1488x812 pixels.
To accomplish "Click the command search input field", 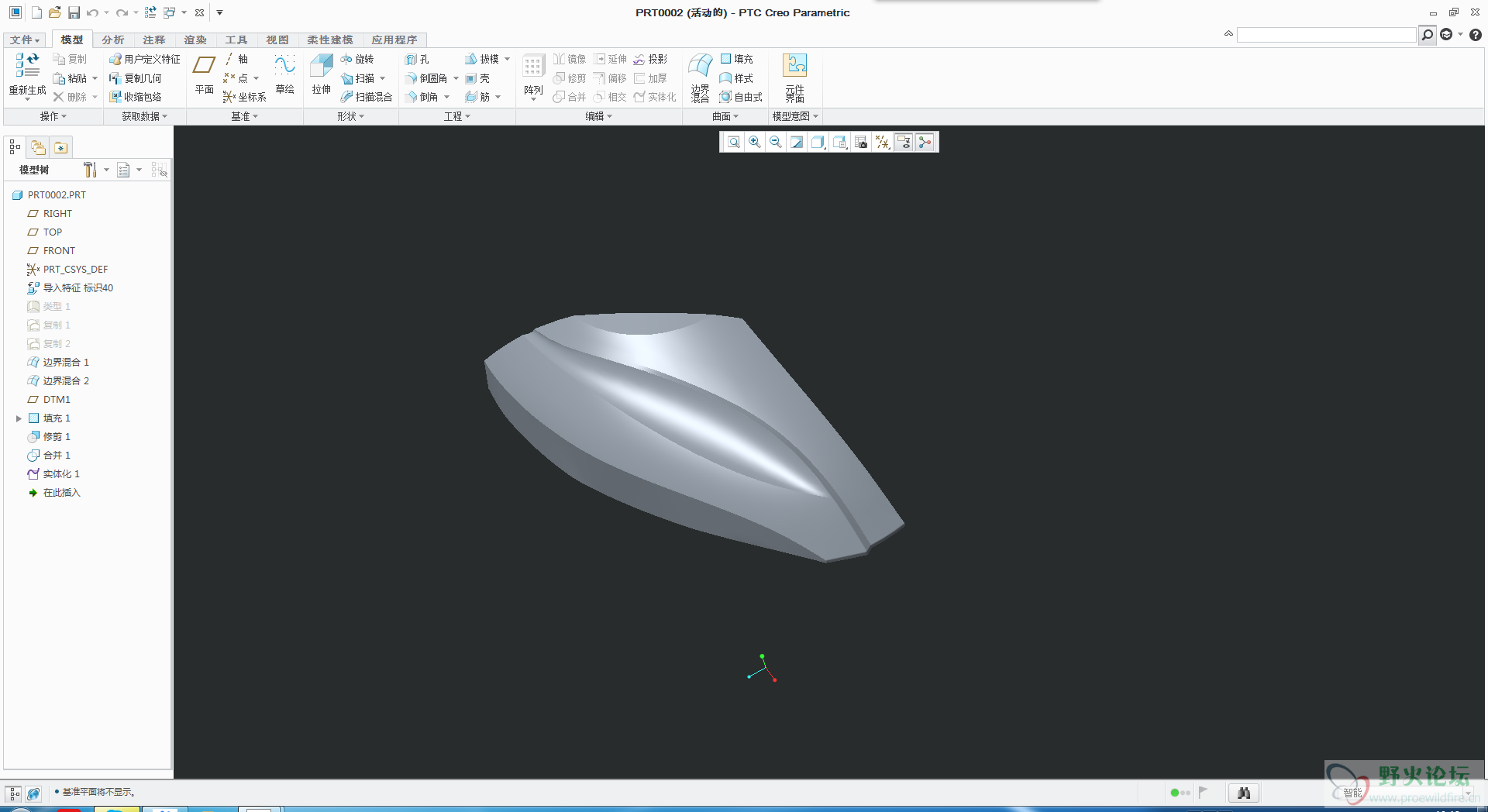I will coord(1326,35).
